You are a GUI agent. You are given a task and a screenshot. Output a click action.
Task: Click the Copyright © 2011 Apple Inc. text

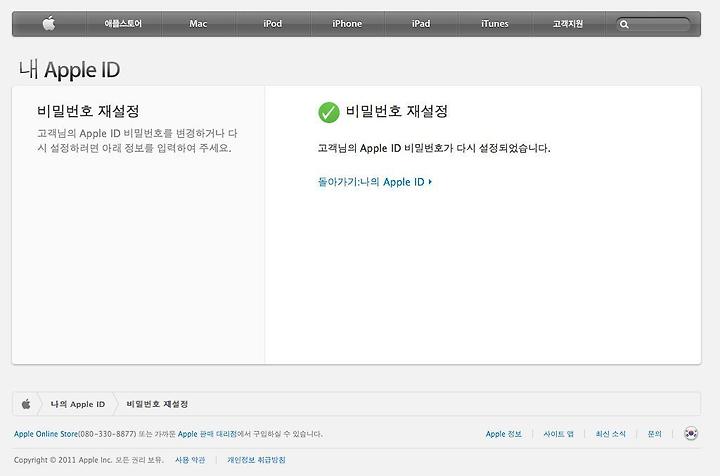pyautogui.click(x=63, y=460)
